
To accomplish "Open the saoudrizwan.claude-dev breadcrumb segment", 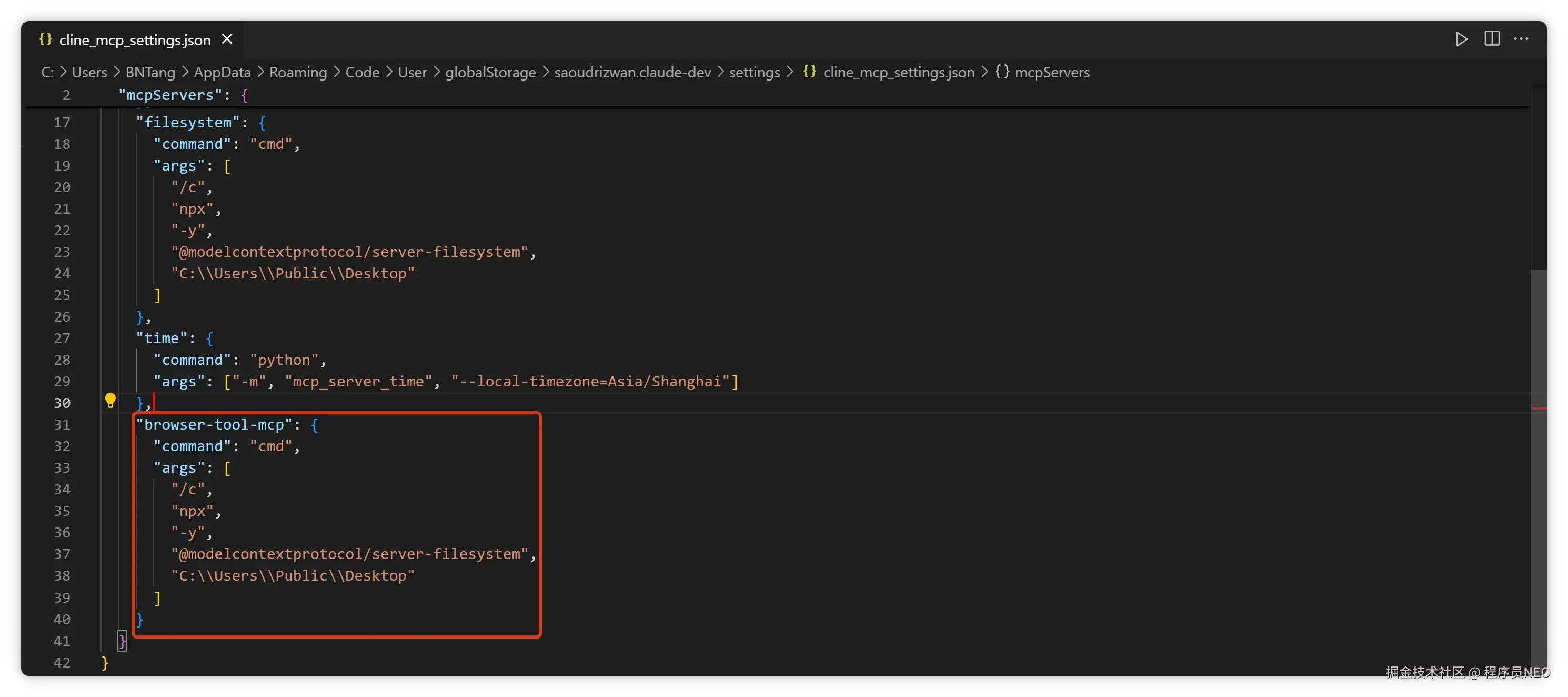I will [632, 73].
